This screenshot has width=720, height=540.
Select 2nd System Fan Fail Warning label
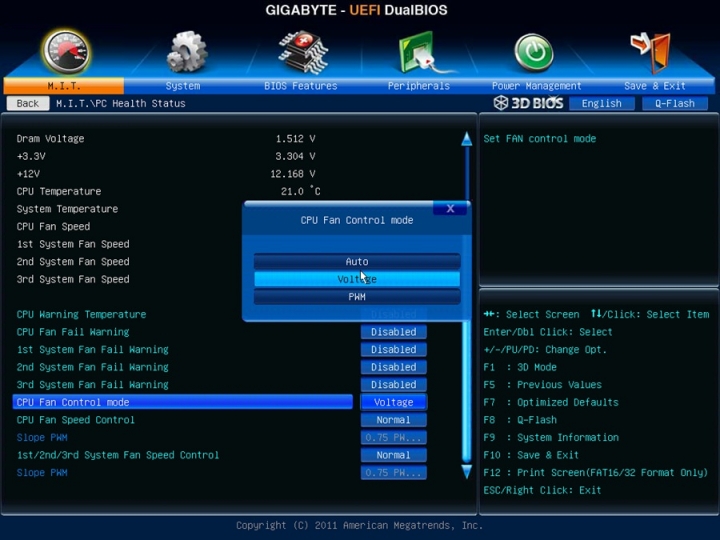pos(92,367)
